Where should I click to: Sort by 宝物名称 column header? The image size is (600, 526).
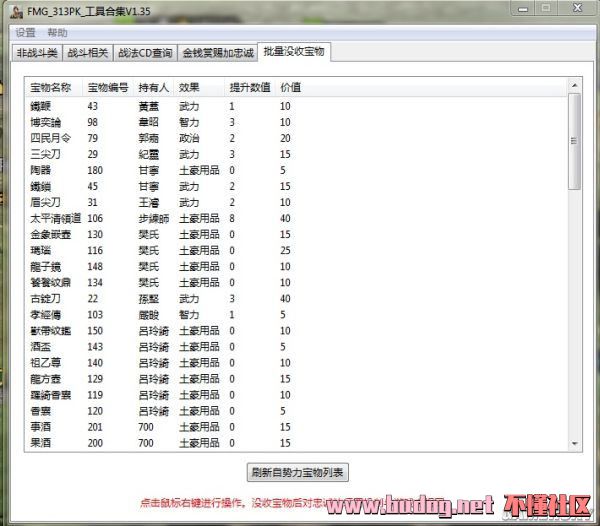51,88
